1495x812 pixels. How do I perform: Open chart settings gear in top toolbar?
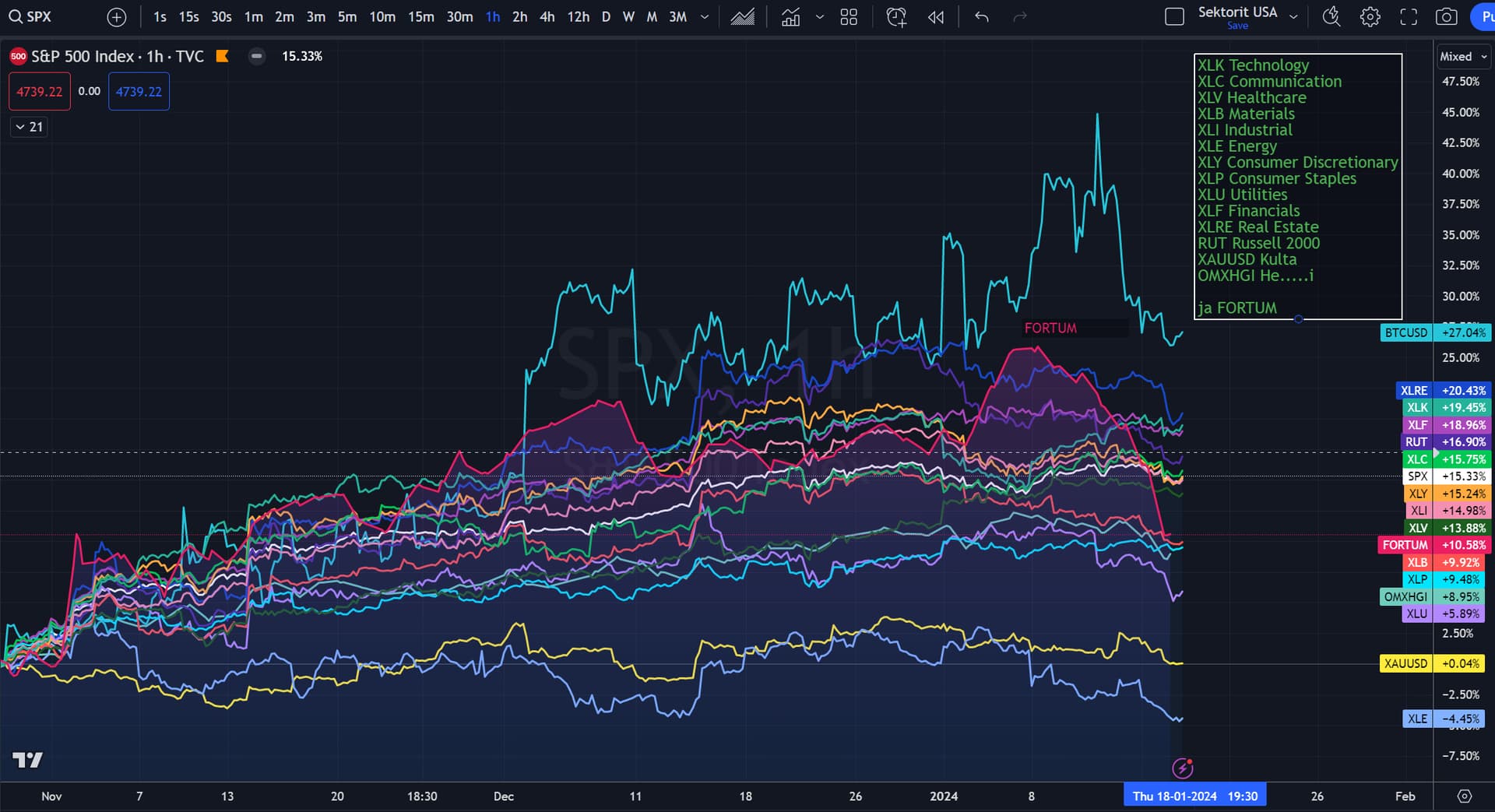(1370, 16)
